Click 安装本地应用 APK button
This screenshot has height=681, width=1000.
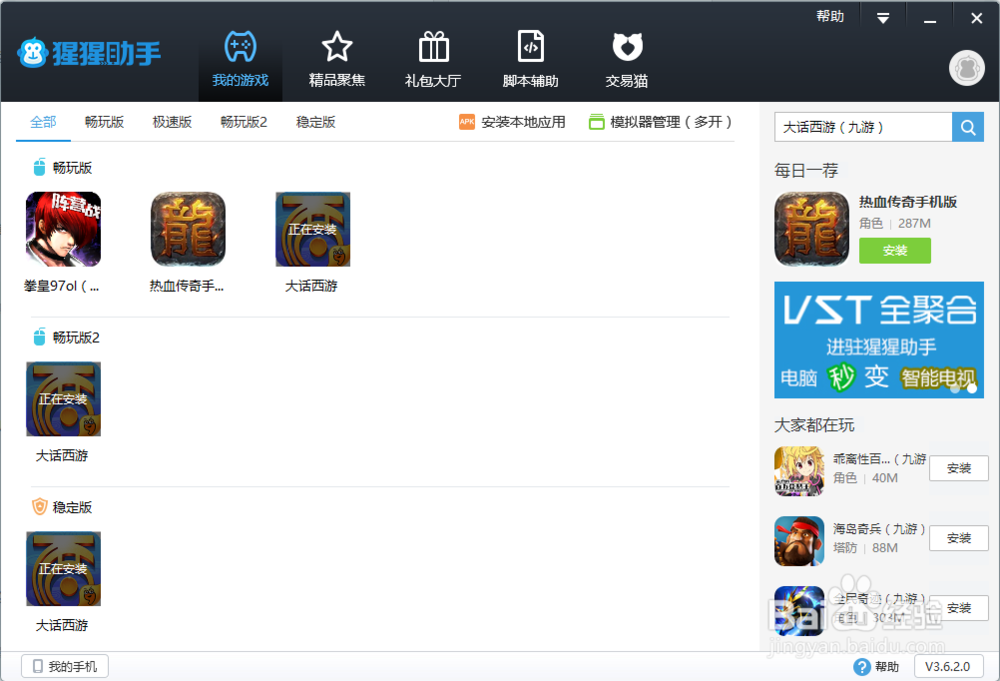[x=512, y=122]
